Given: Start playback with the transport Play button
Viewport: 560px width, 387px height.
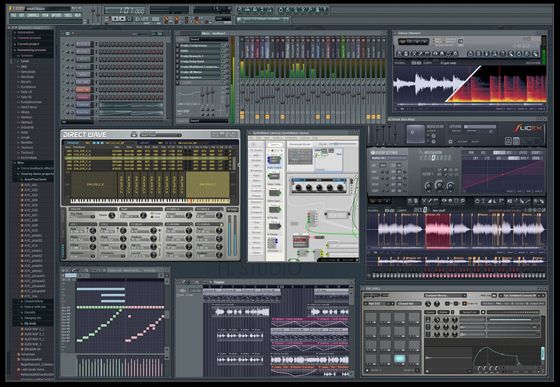Looking at the screenshot, I should click(115, 19).
